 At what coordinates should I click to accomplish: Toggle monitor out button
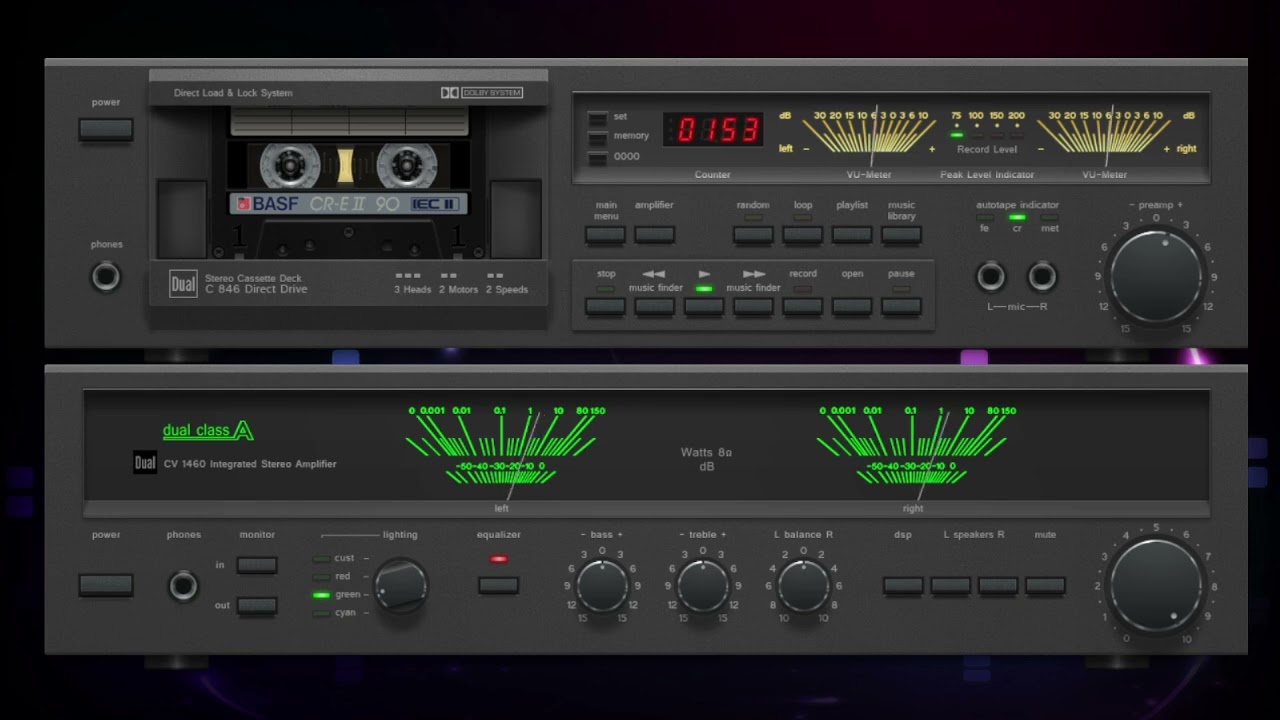click(257, 606)
